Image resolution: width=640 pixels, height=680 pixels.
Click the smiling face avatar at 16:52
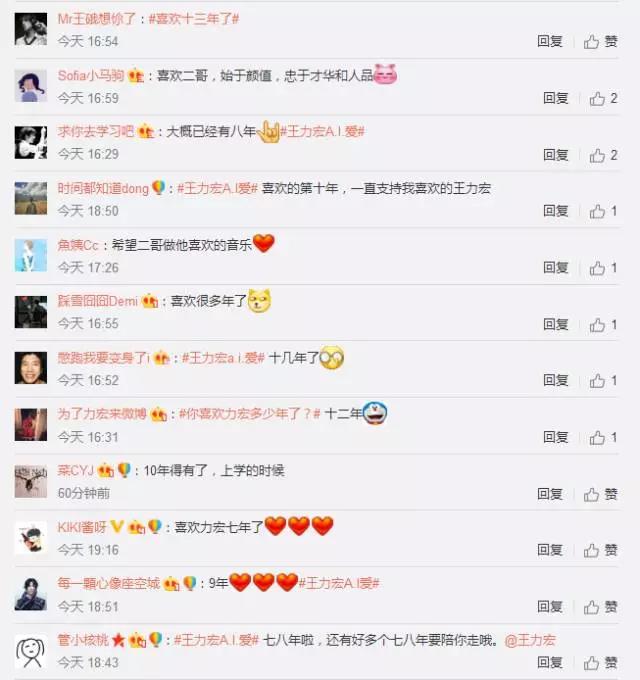point(31,368)
